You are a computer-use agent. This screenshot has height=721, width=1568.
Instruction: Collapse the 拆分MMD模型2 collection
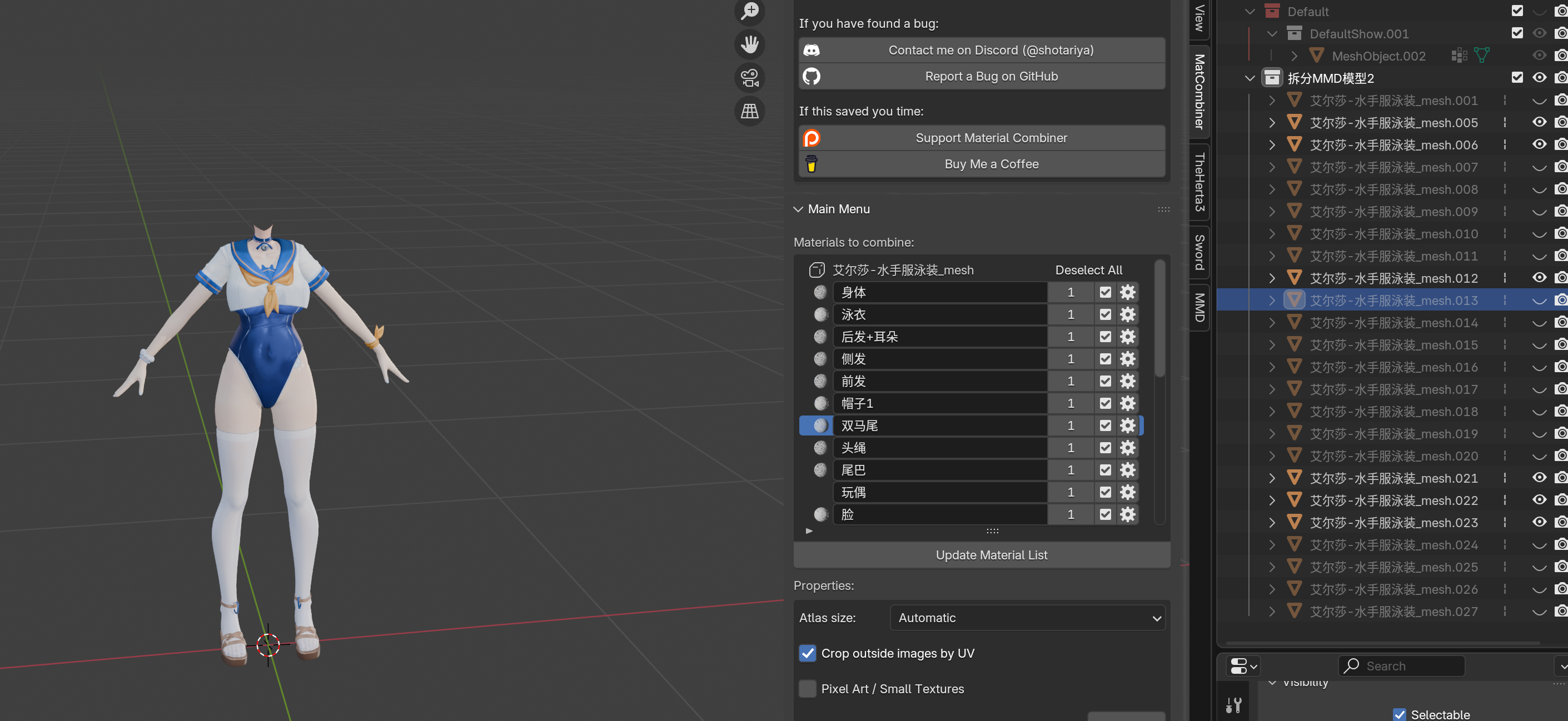pos(1250,78)
